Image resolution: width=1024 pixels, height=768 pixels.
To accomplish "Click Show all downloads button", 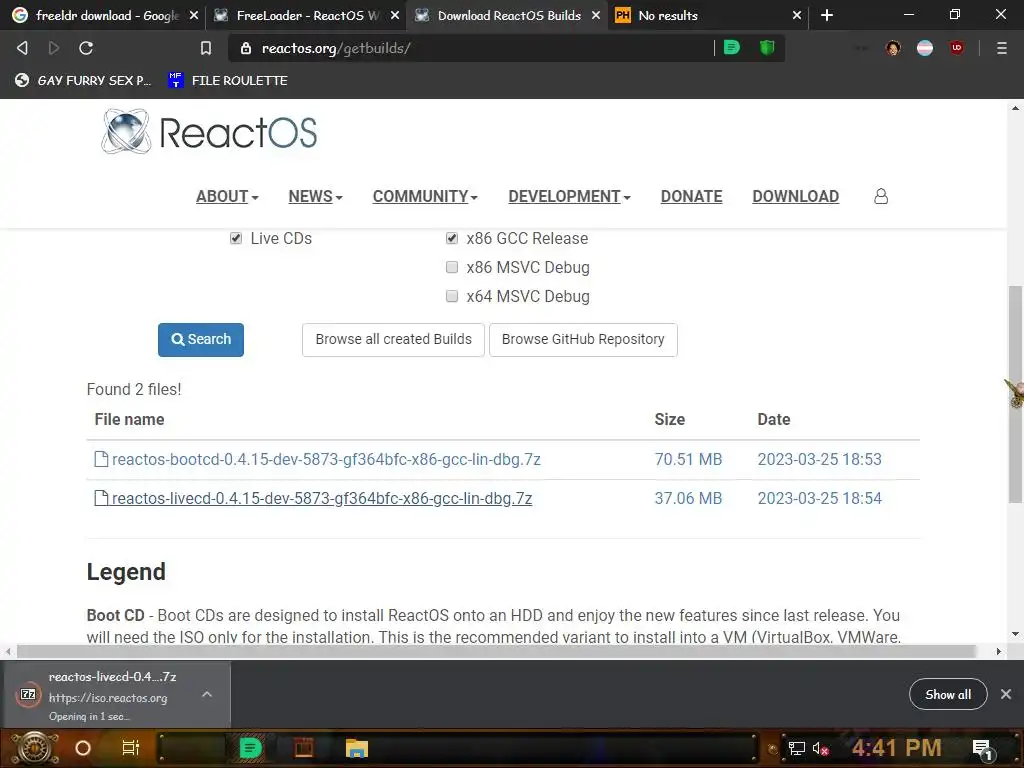I will (x=948, y=694).
